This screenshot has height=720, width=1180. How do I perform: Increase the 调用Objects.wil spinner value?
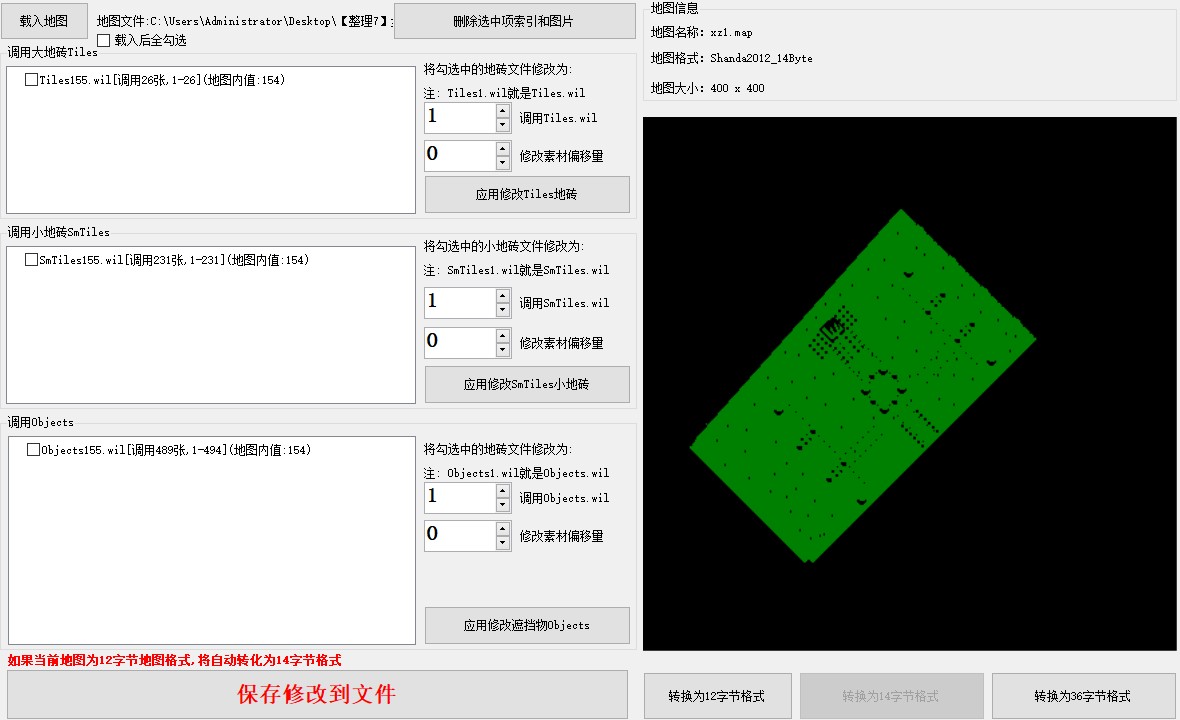pos(503,490)
